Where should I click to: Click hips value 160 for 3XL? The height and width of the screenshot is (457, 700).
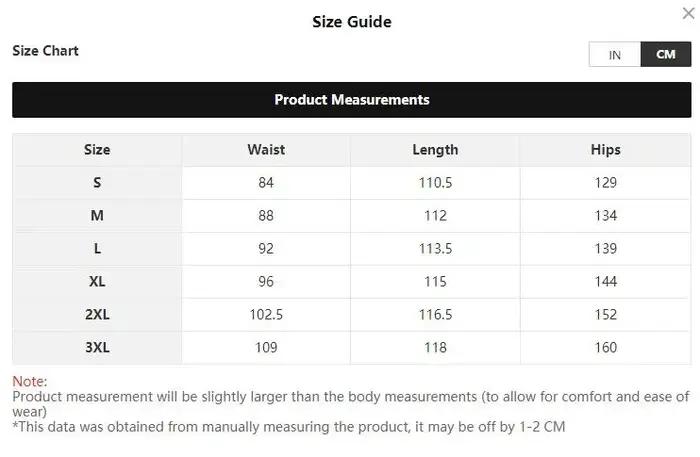[606, 348]
